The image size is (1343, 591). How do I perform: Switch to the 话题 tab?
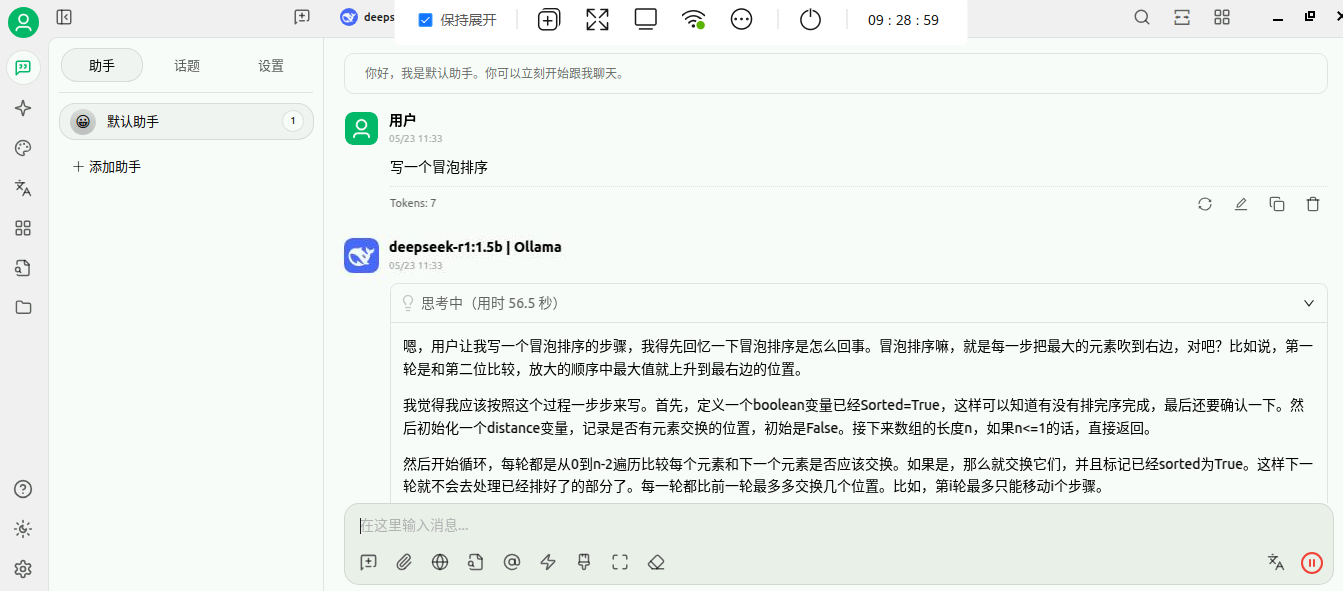pyautogui.click(x=186, y=64)
